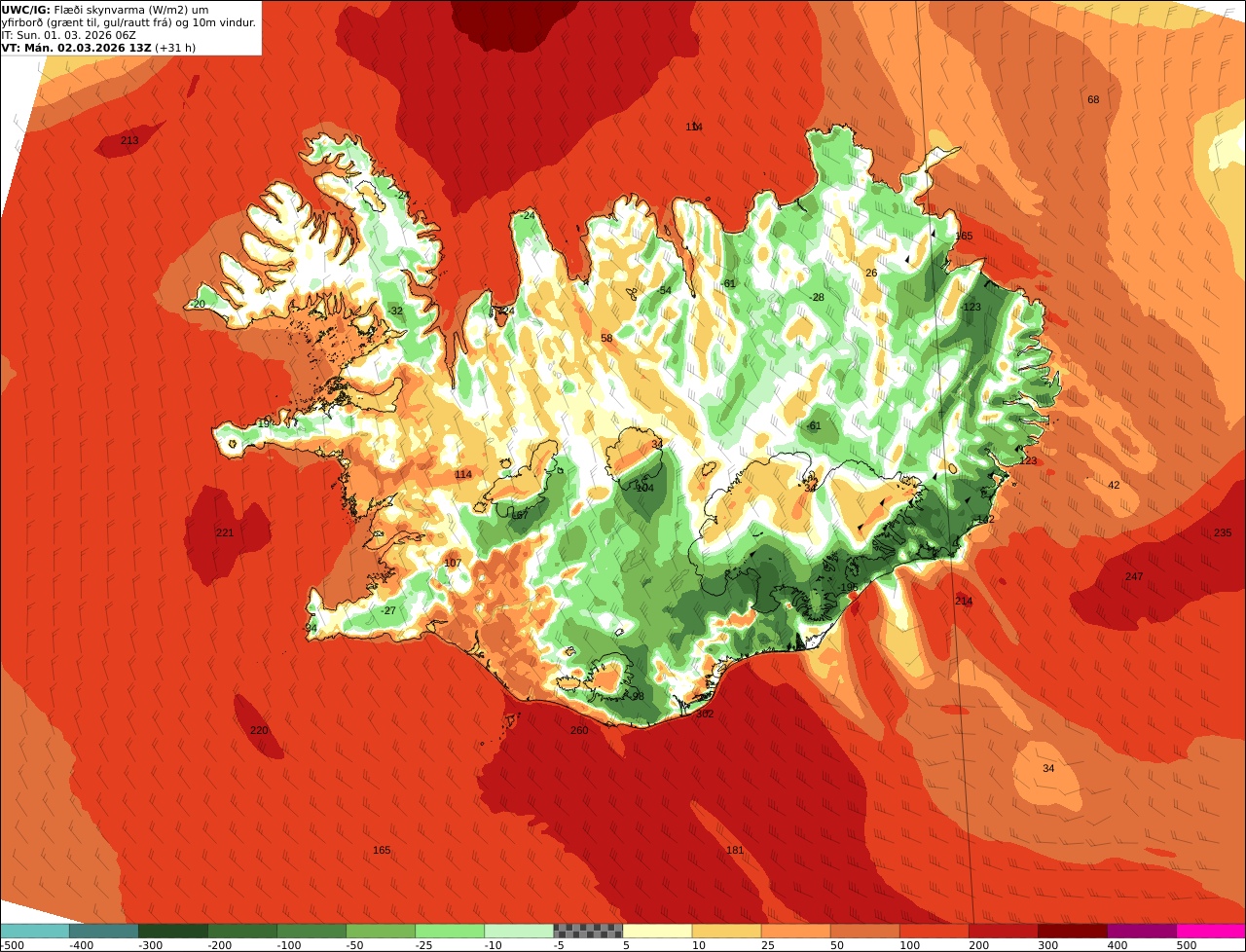Screen dimensions: 1246x952
Task: Click the light teal -500 to -400 legend swatch
Action: coord(34,931)
